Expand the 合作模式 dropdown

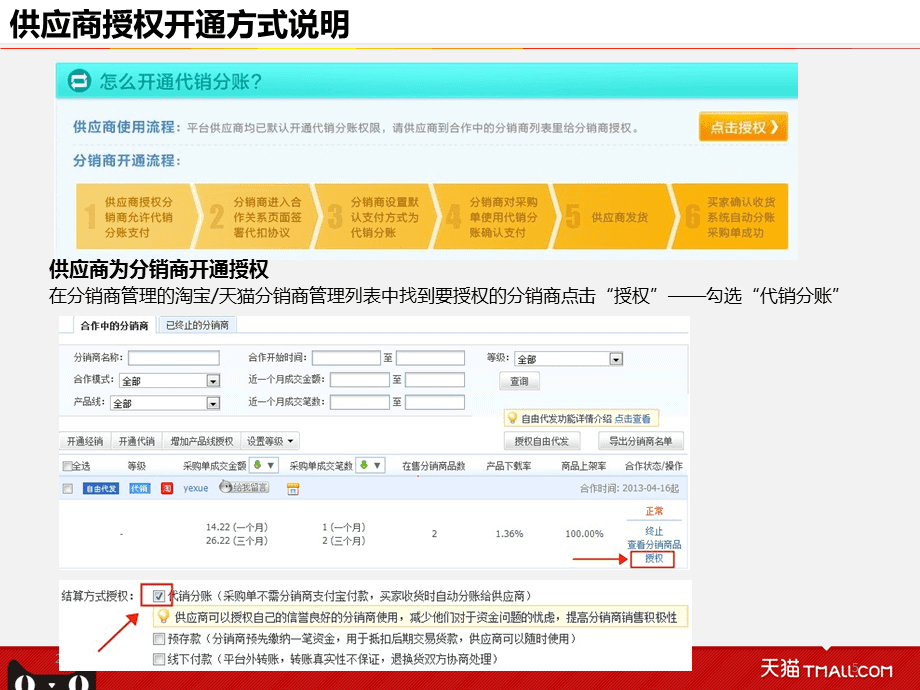[212, 381]
